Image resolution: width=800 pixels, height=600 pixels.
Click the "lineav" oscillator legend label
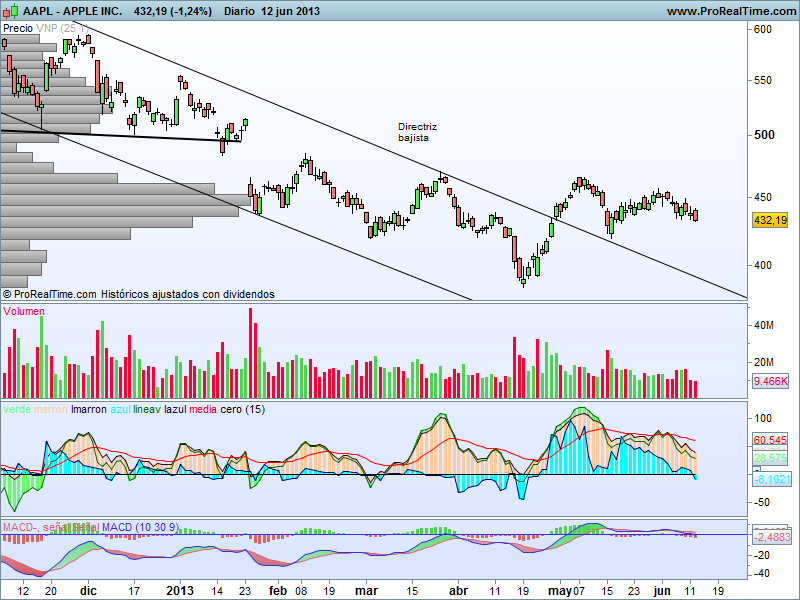click(x=147, y=409)
